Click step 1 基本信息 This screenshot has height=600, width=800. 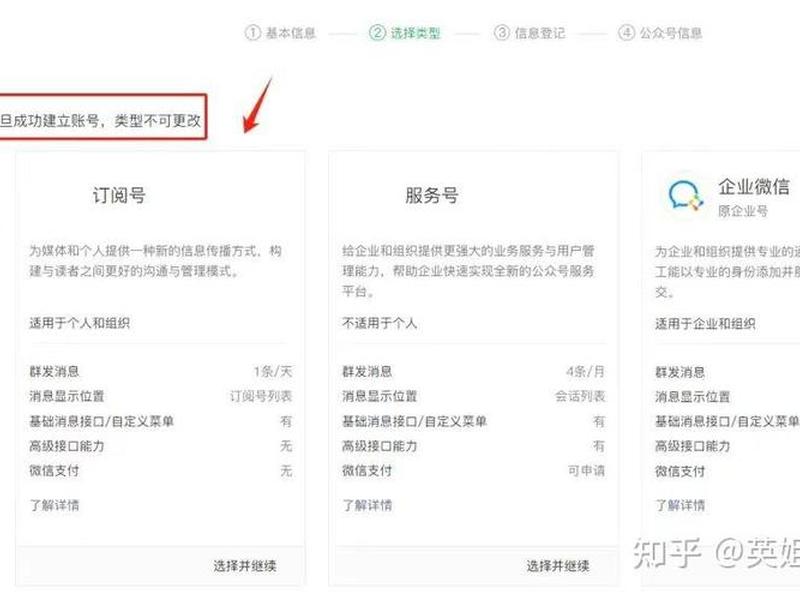281,33
